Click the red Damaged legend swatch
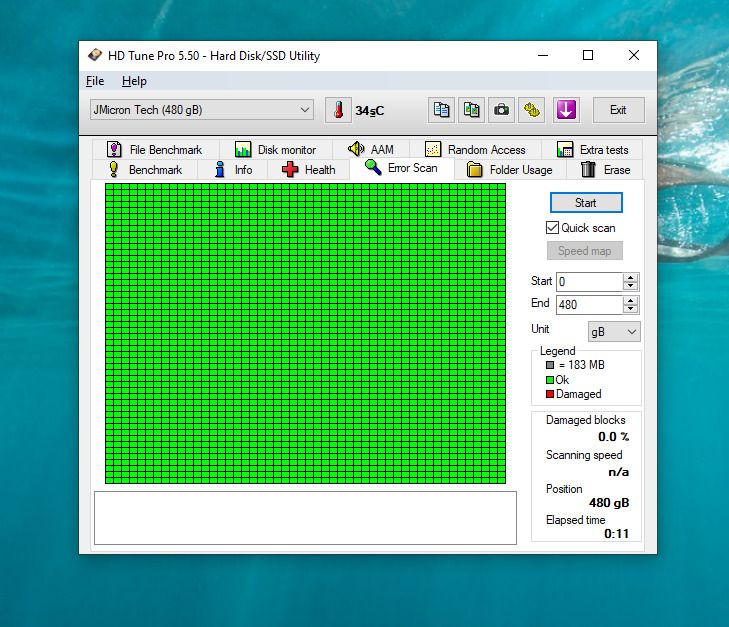The width and height of the screenshot is (729, 627). pos(550,394)
